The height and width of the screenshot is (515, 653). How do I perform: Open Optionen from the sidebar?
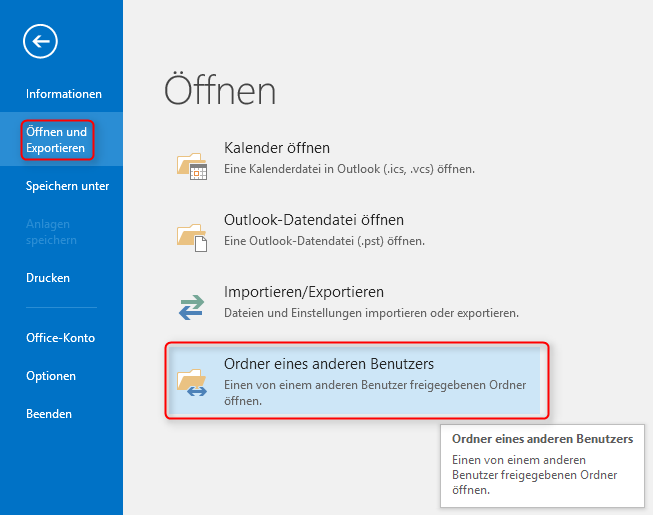tap(51, 376)
